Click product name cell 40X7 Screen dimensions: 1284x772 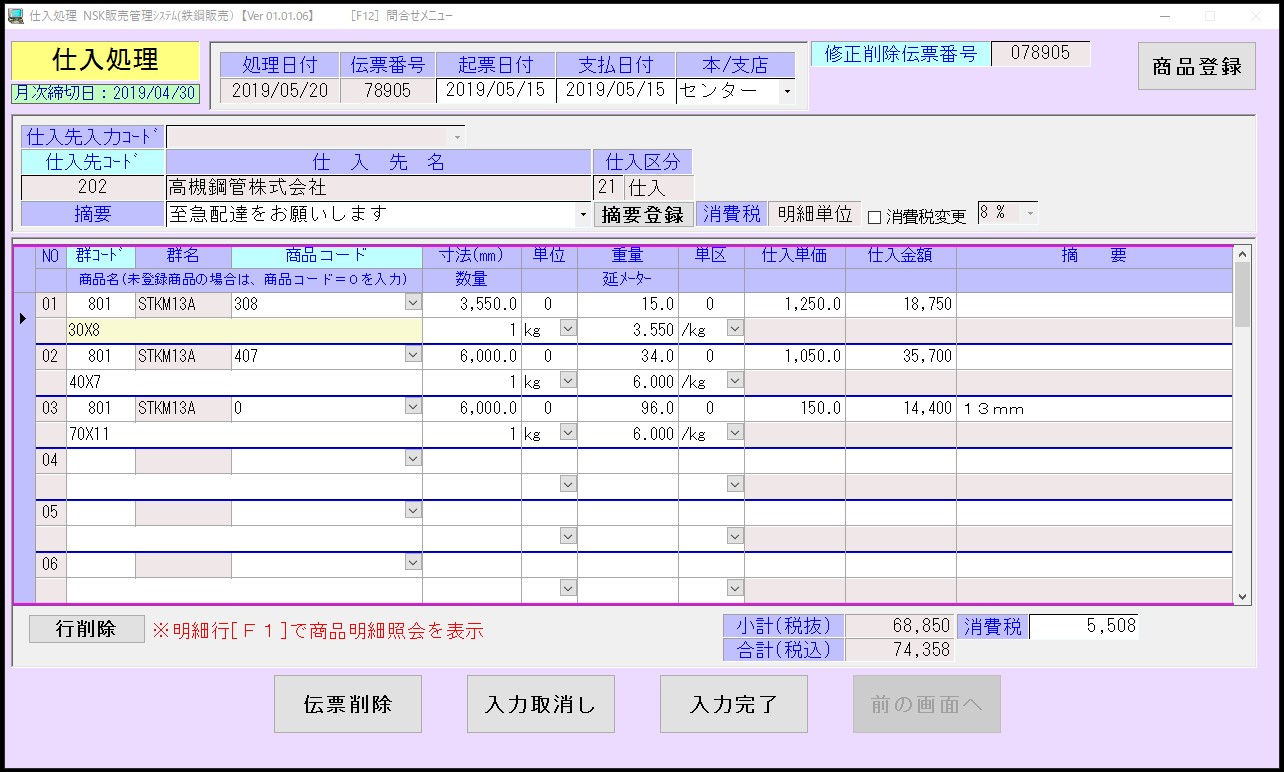pos(244,382)
